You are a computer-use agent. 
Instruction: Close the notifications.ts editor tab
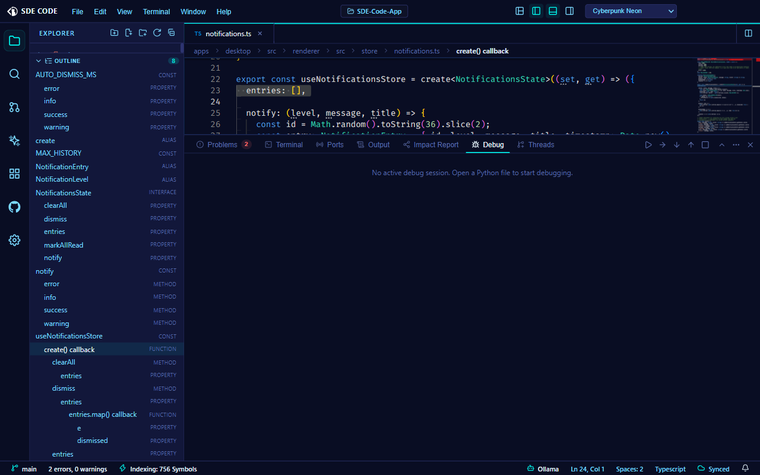[260, 33]
